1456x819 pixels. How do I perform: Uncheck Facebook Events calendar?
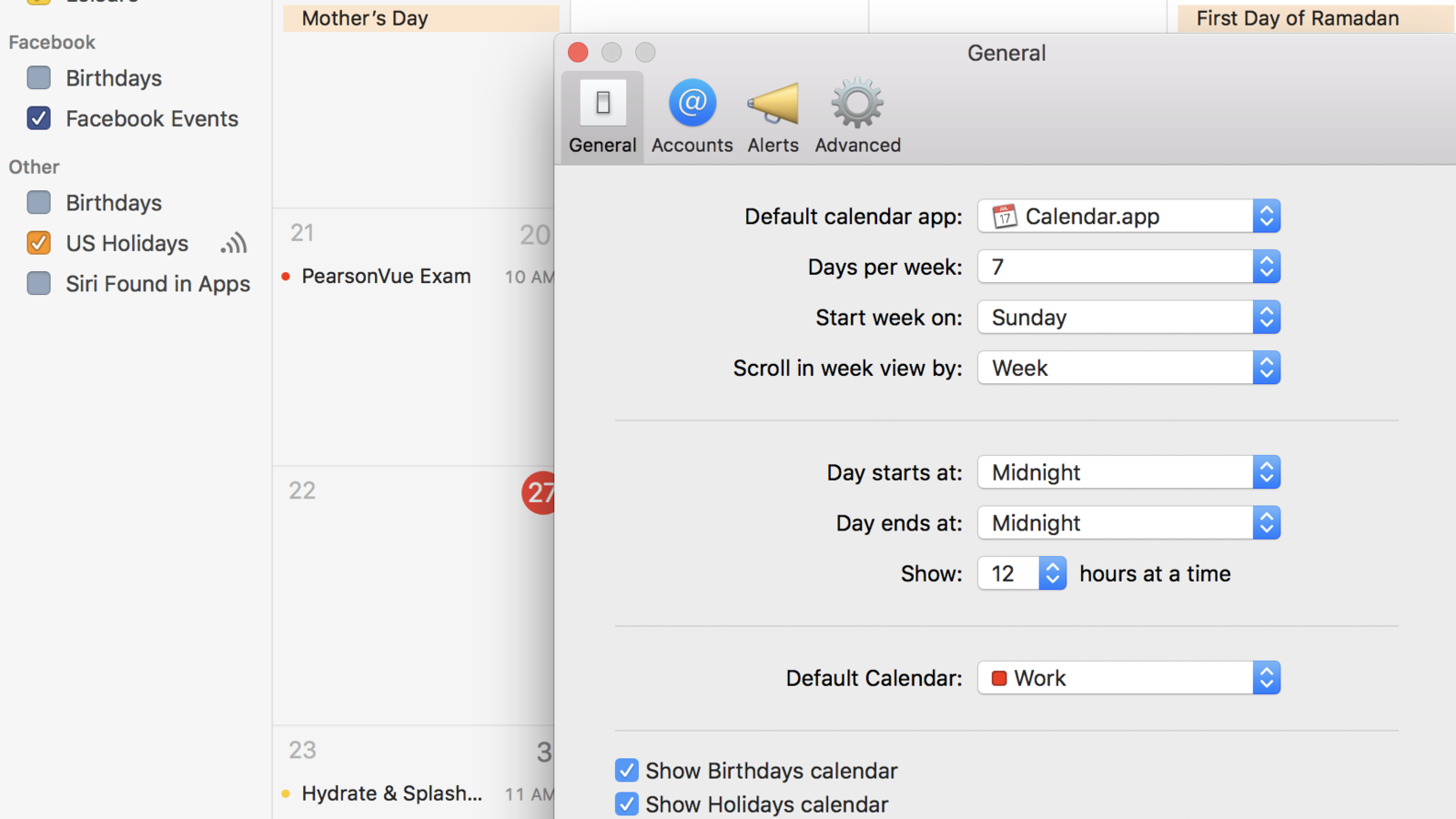pos(38,117)
